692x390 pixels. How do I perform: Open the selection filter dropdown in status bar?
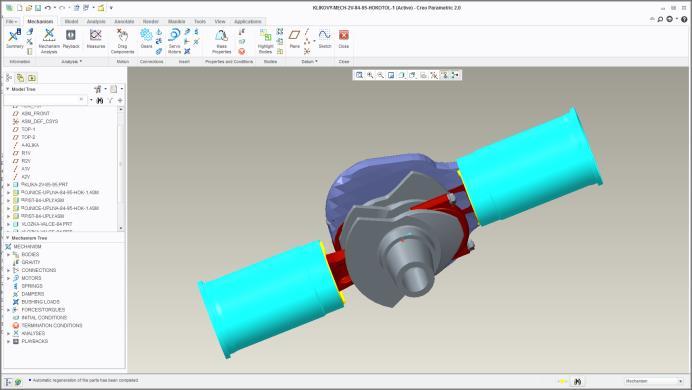click(654, 381)
